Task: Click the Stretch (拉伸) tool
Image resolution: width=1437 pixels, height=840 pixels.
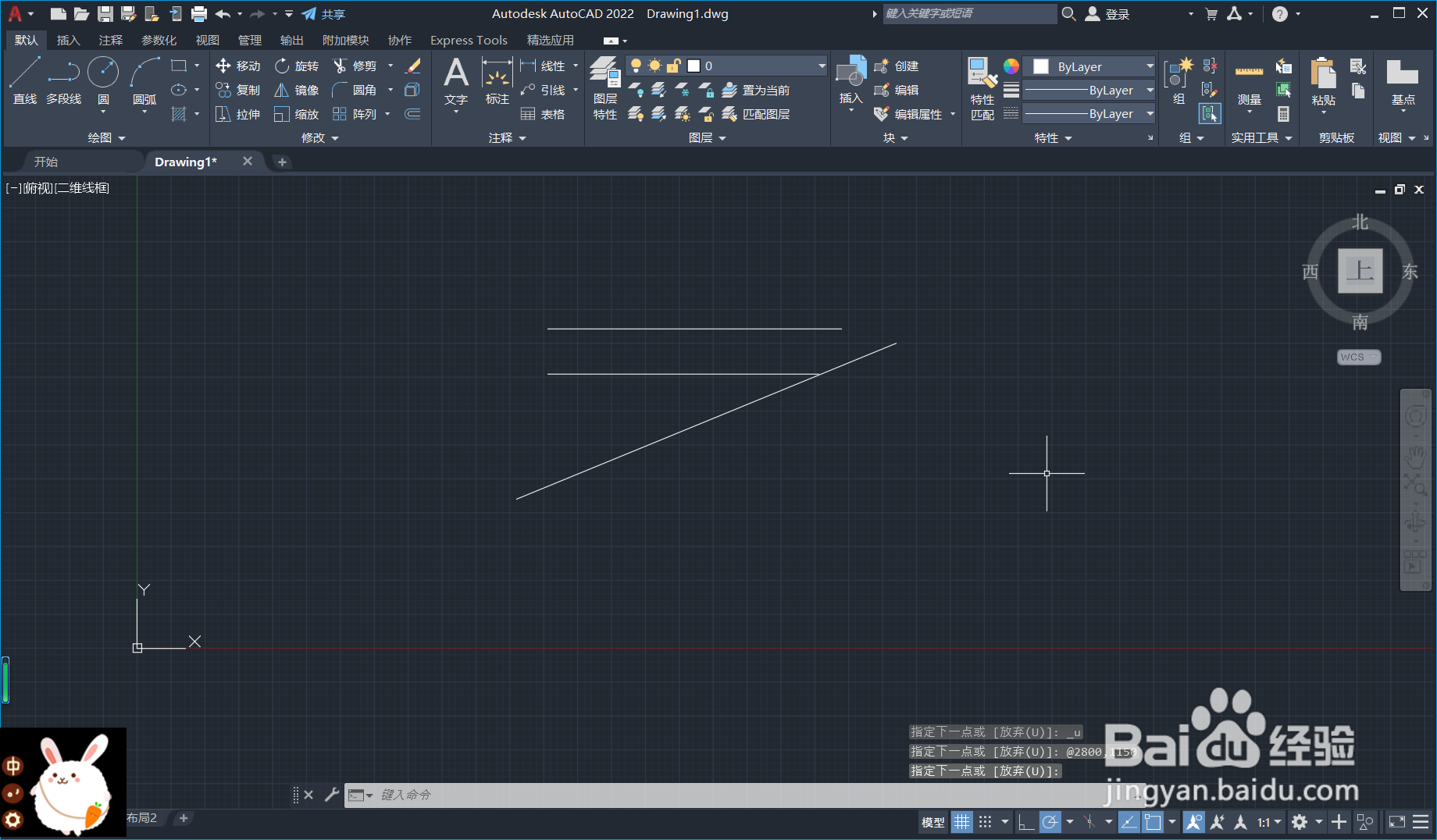Action: [x=238, y=115]
